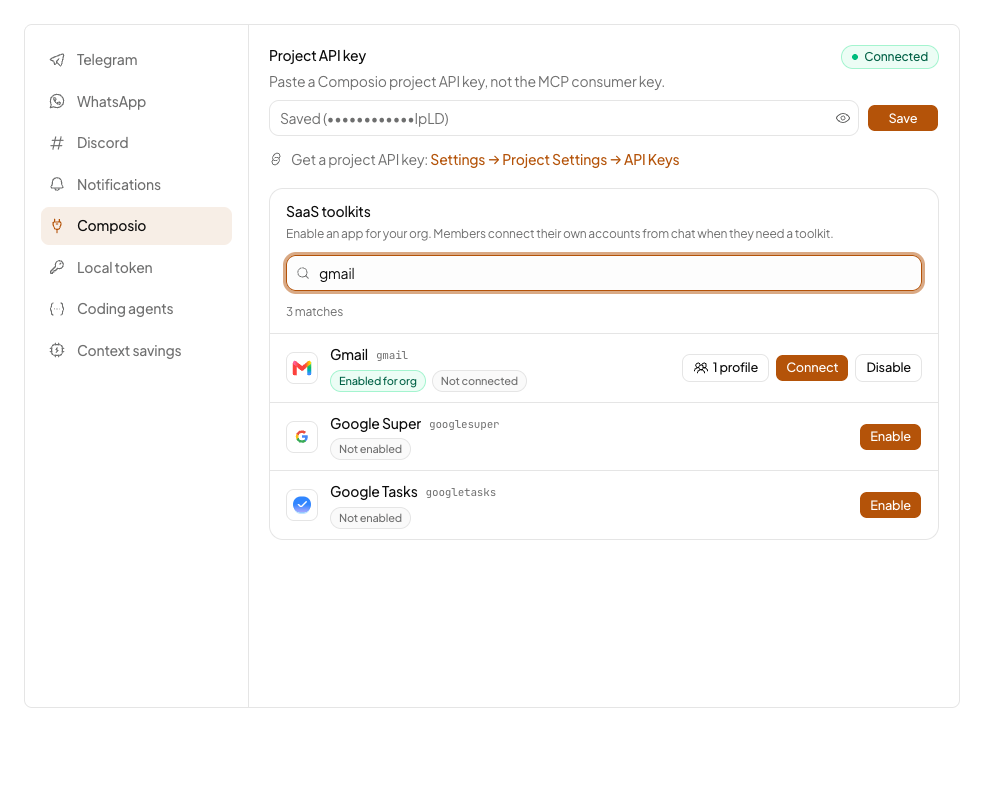Click the Discord hash icon

click(57, 143)
